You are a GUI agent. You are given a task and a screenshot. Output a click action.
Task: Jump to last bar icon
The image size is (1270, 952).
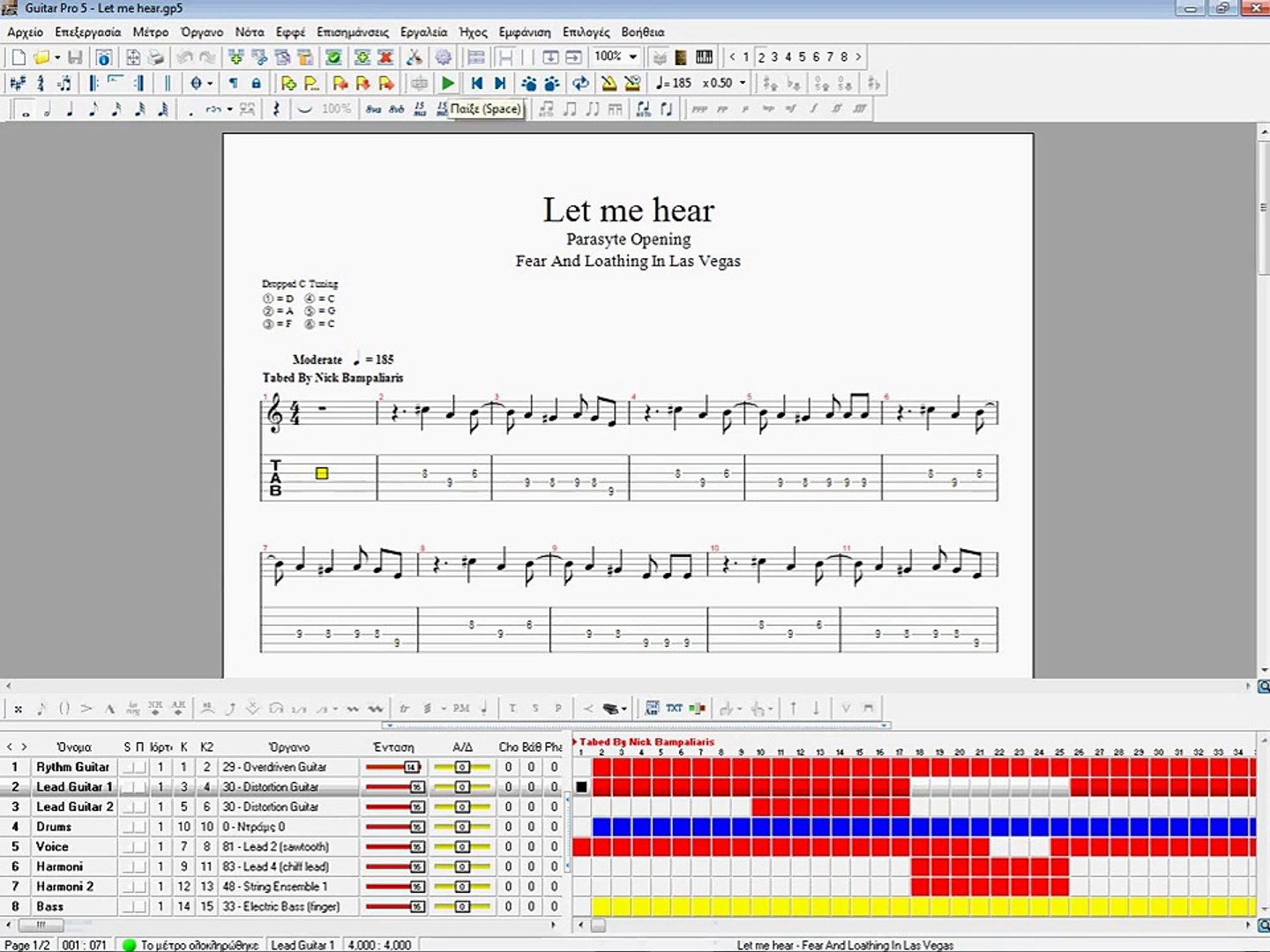point(500,83)
